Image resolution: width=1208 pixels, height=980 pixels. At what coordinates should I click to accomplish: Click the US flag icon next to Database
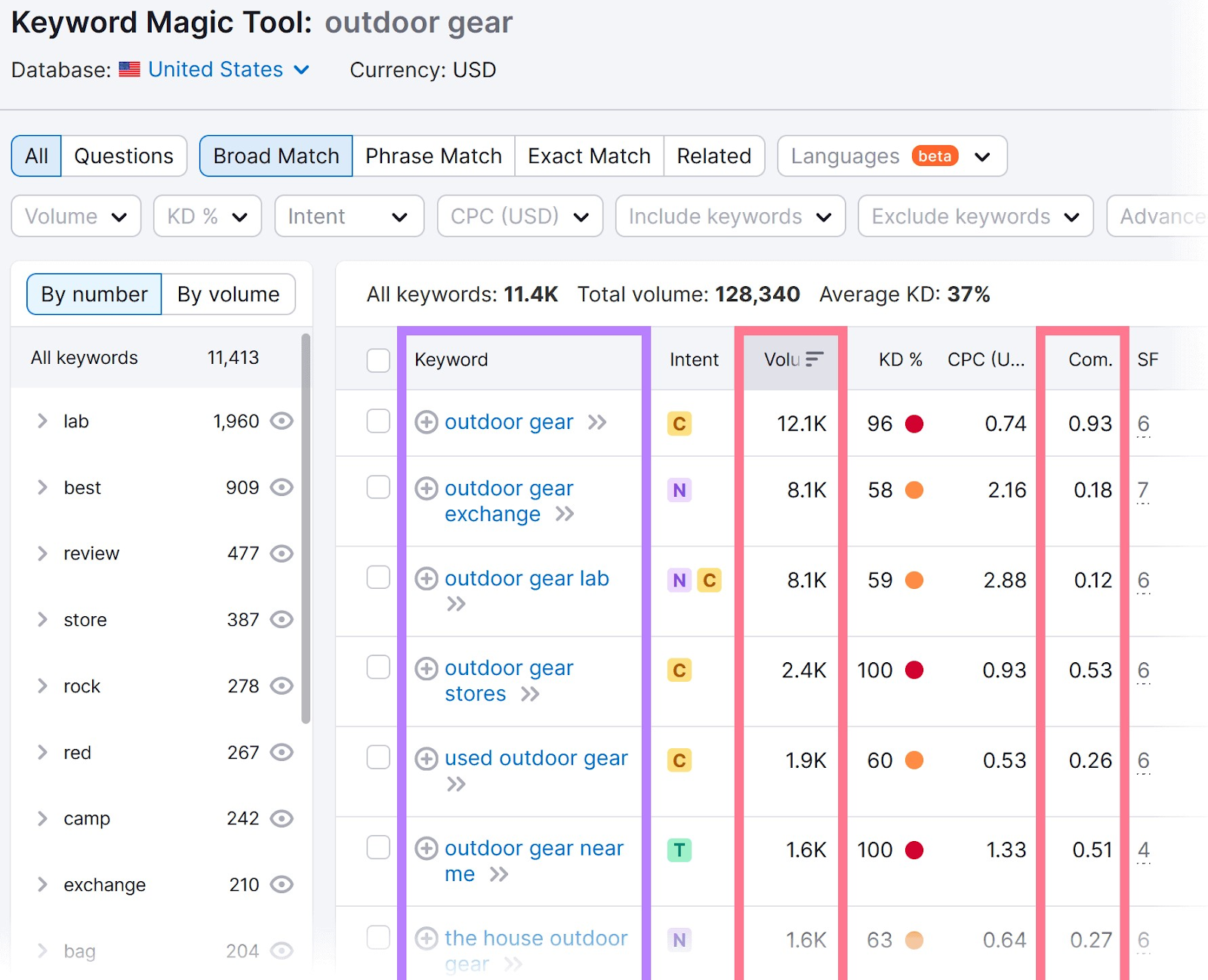129,69
